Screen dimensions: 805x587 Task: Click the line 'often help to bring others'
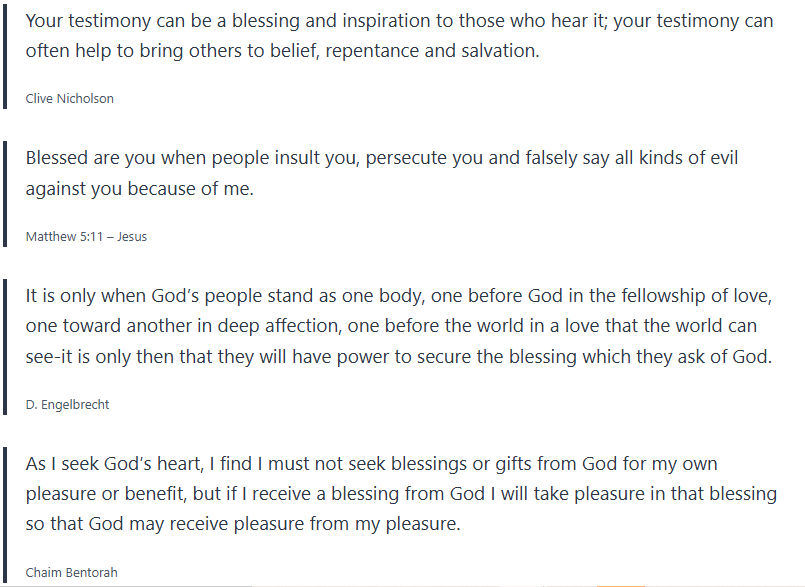282,51
